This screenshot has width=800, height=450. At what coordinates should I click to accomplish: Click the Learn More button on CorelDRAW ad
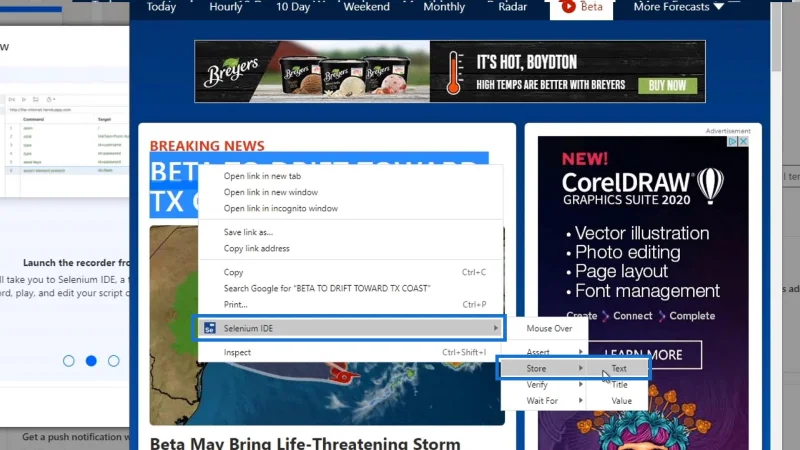point(645,355)
